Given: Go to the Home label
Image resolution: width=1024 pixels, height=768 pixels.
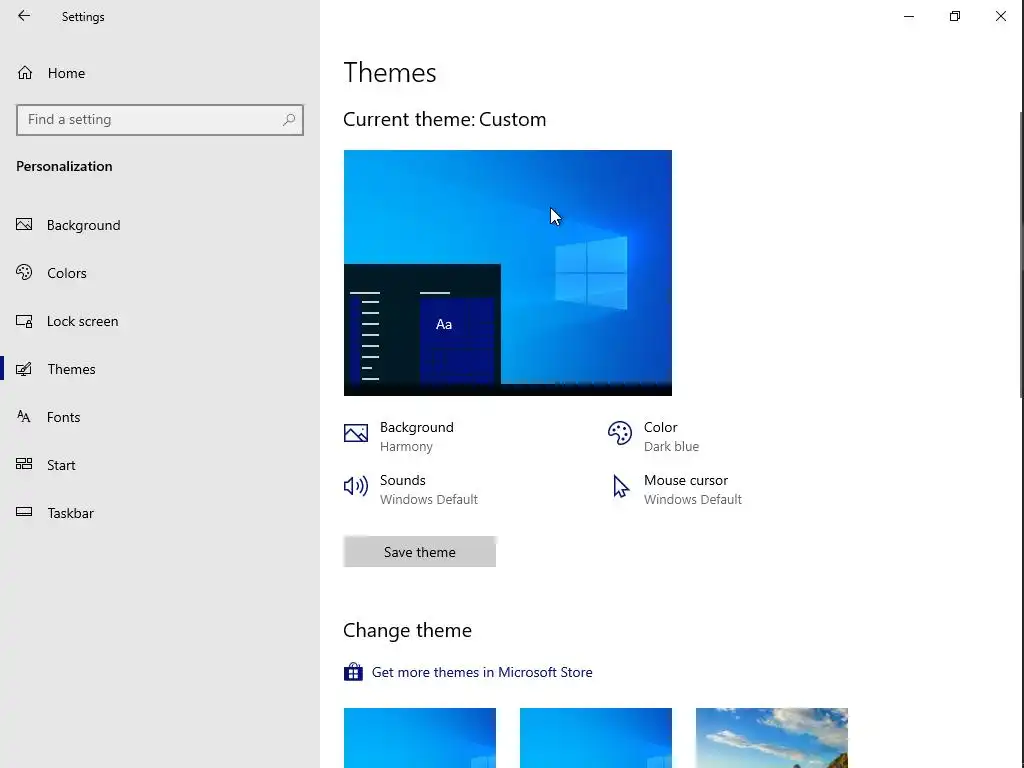Looking at the screenshot, I should coord(66,73).
